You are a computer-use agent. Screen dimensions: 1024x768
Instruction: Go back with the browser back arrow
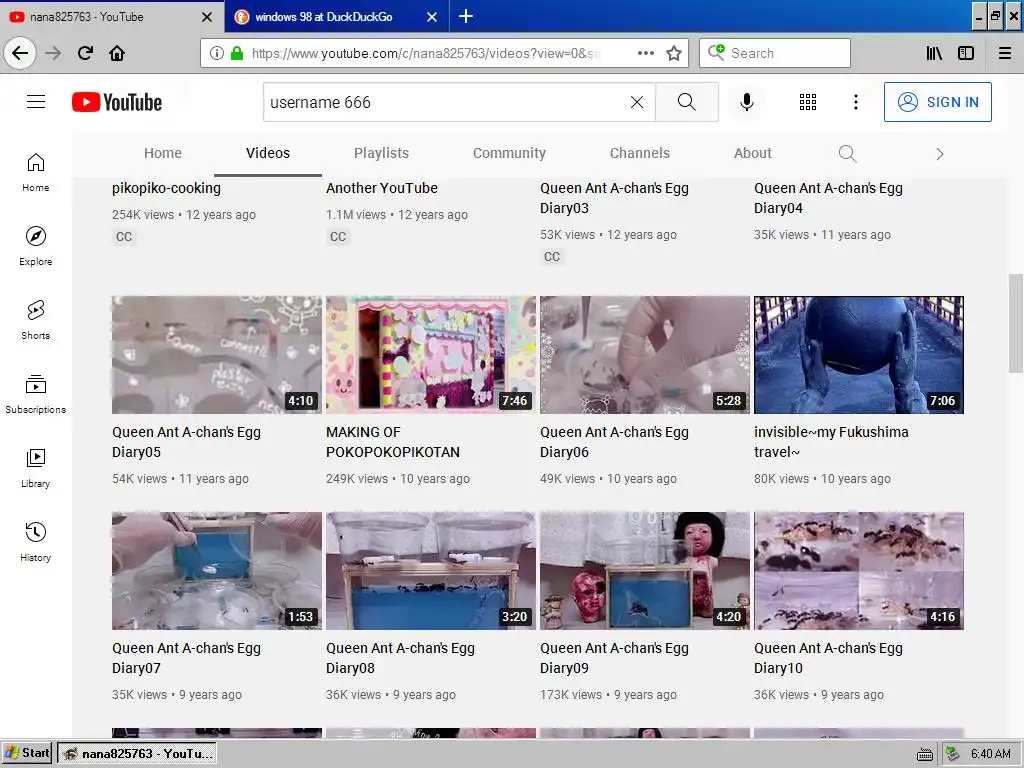click(20, 53)
